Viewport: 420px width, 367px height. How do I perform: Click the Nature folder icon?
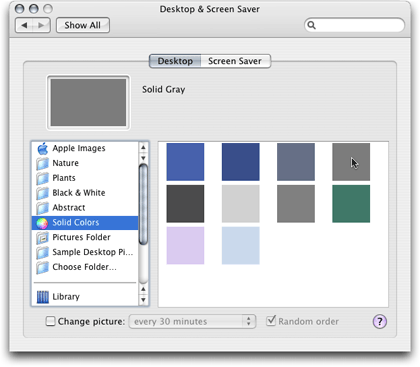click(x=43, y=163)
